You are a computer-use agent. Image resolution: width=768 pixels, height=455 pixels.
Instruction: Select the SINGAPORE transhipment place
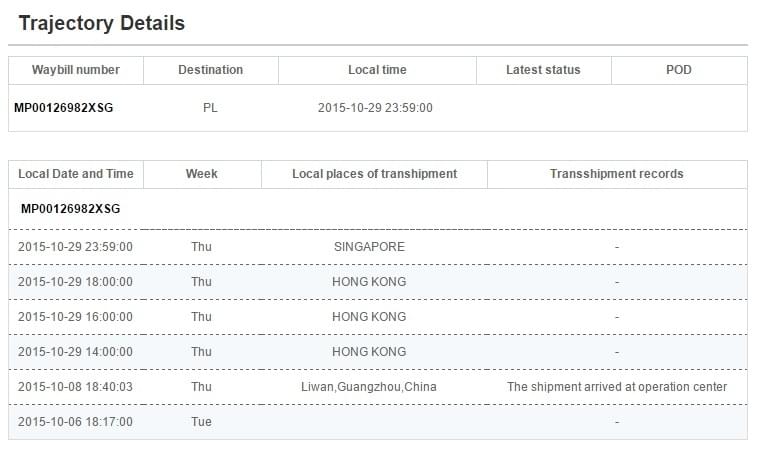(x=369, y=247)
